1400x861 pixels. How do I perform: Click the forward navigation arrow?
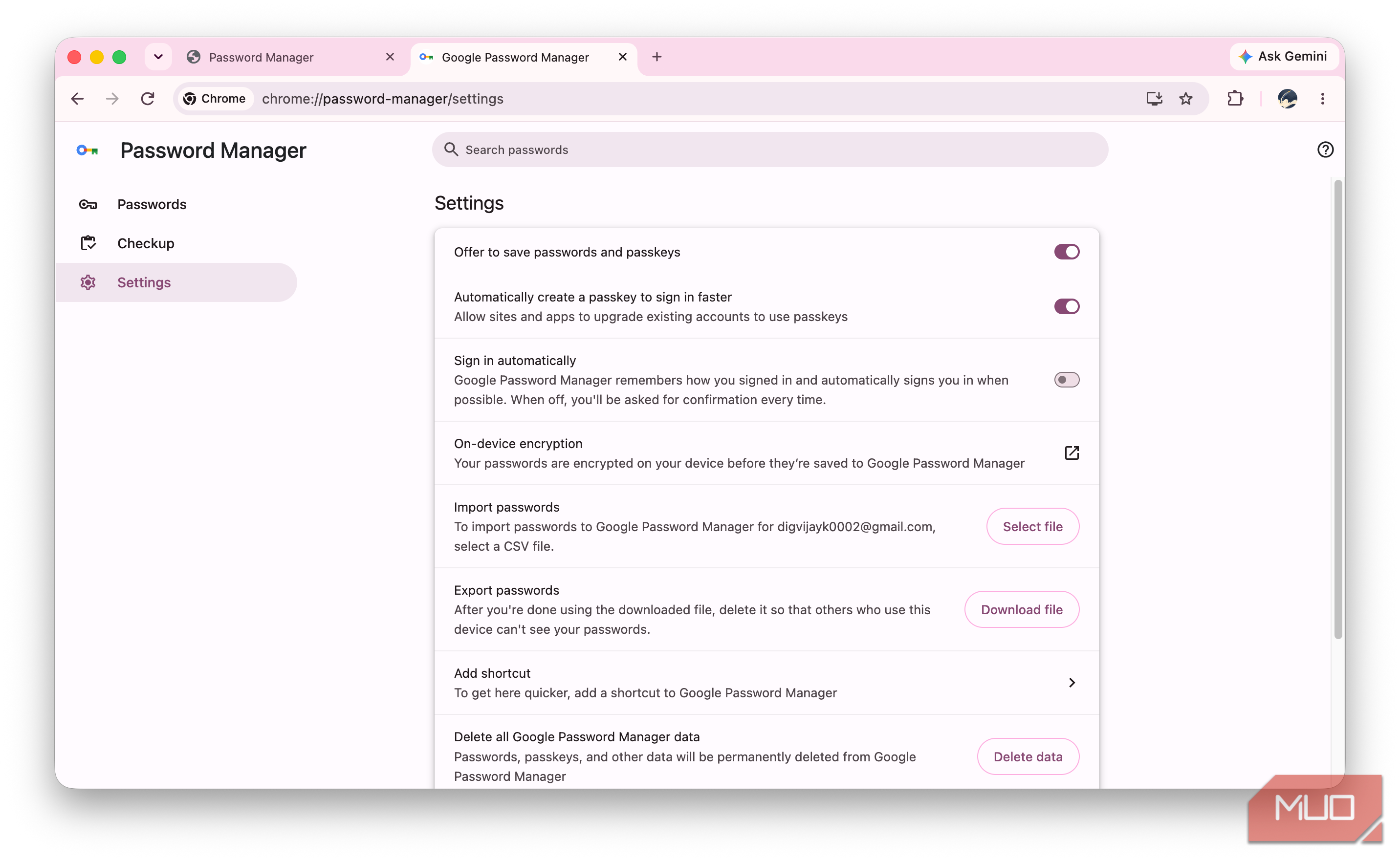pos(112,99)
